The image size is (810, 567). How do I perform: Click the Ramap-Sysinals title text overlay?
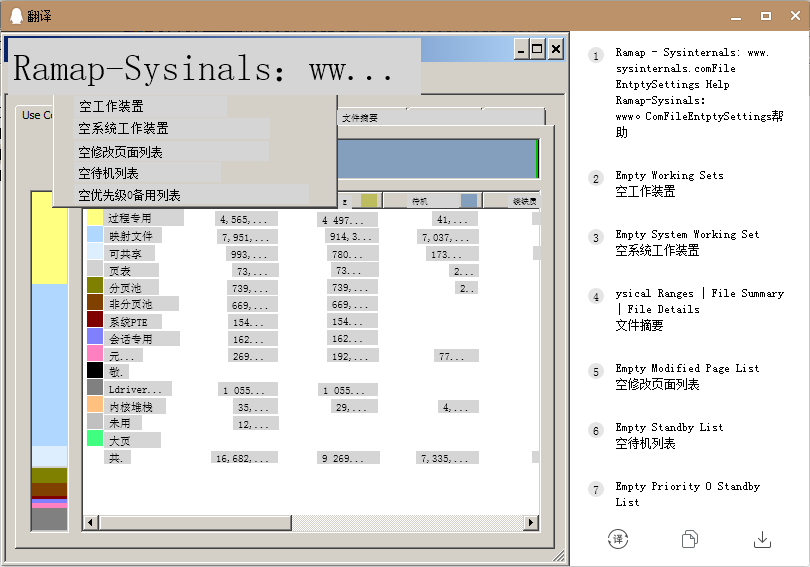coord(214,68)
